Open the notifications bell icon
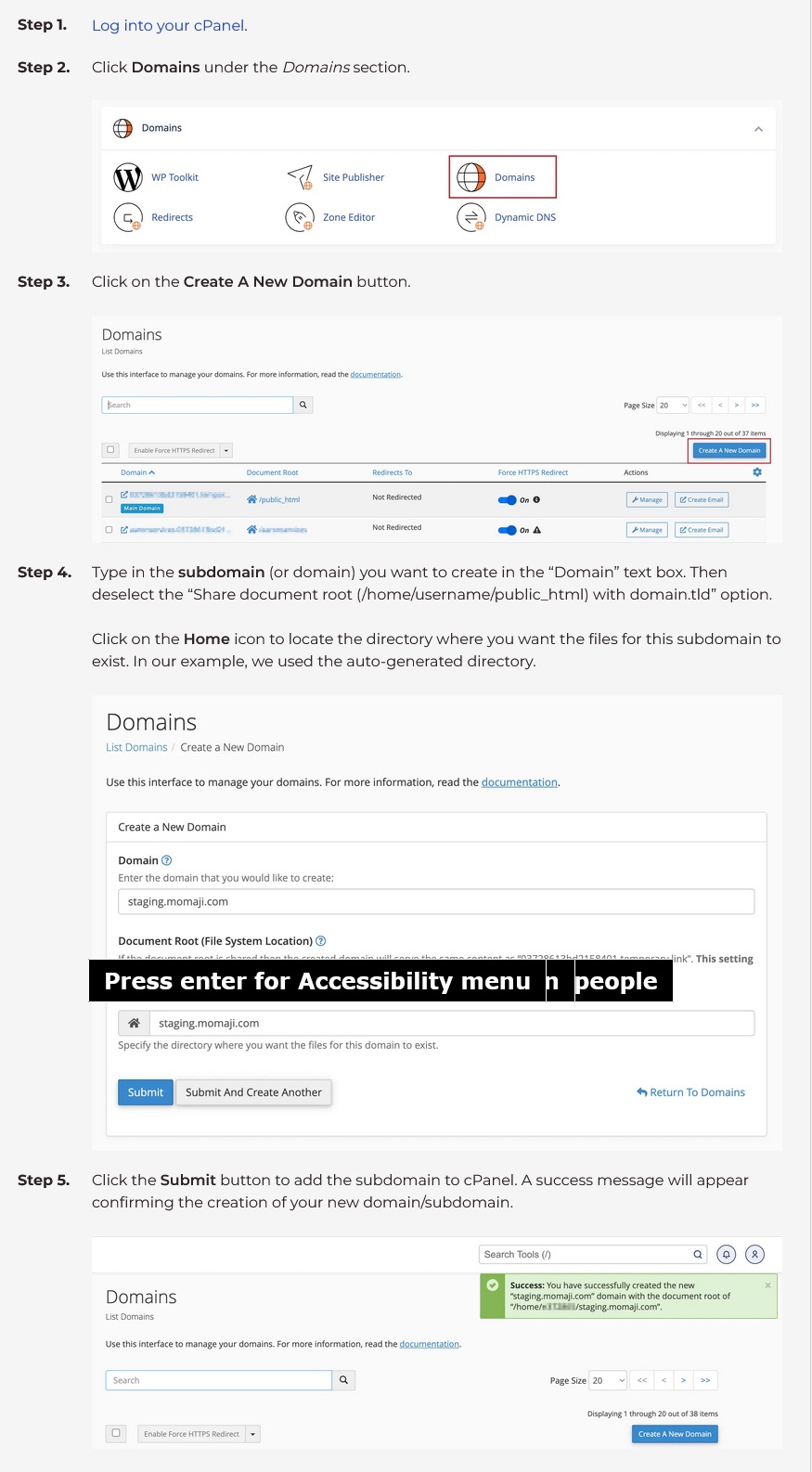This screenshot has width=812, height=1472. (727, 1254)
